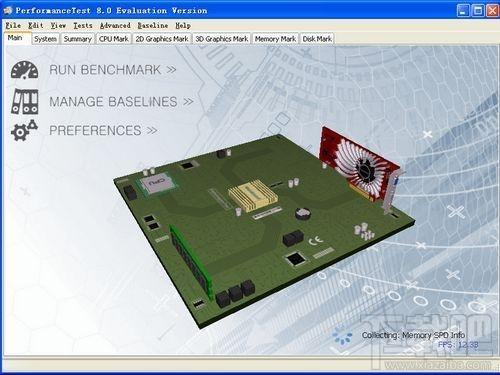Click the MANAGE BASELINES link
The height and width of the screenshot is (375, 500).
121,102
